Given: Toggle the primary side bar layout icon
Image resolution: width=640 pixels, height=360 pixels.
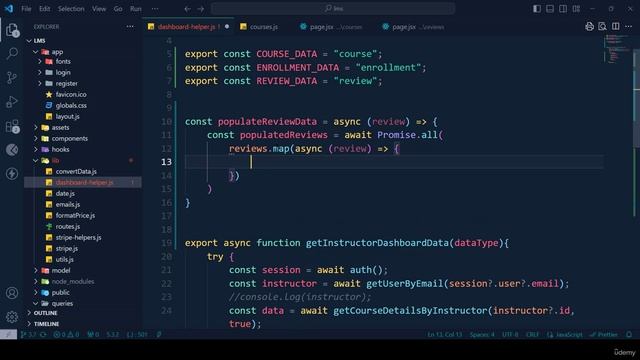Looking at the screenshot, I should [537, 9].
